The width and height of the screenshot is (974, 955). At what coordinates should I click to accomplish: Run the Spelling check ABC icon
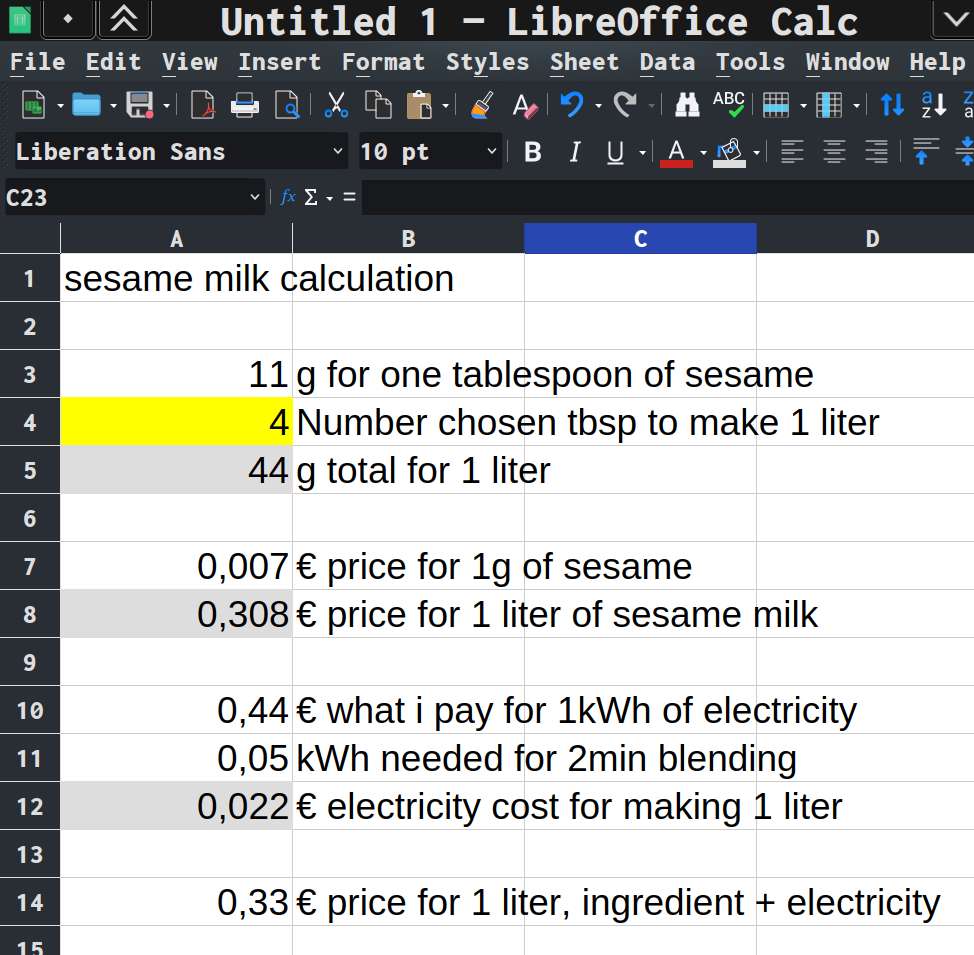coord(728,105)
